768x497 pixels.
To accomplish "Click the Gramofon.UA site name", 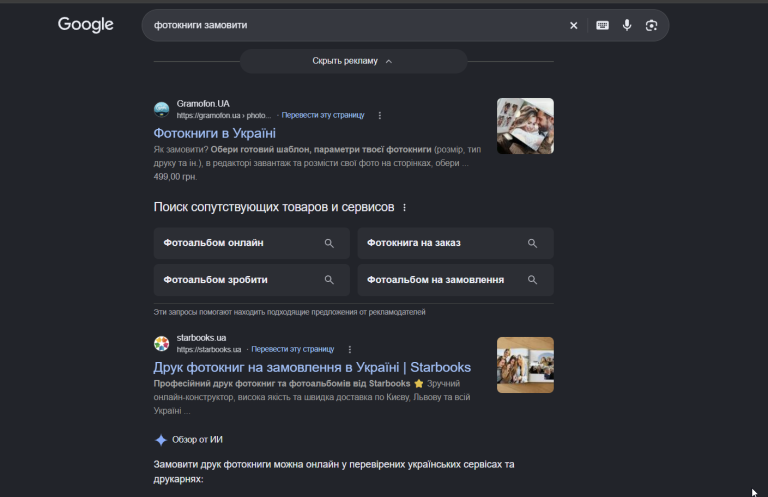I will click(203, 104).
